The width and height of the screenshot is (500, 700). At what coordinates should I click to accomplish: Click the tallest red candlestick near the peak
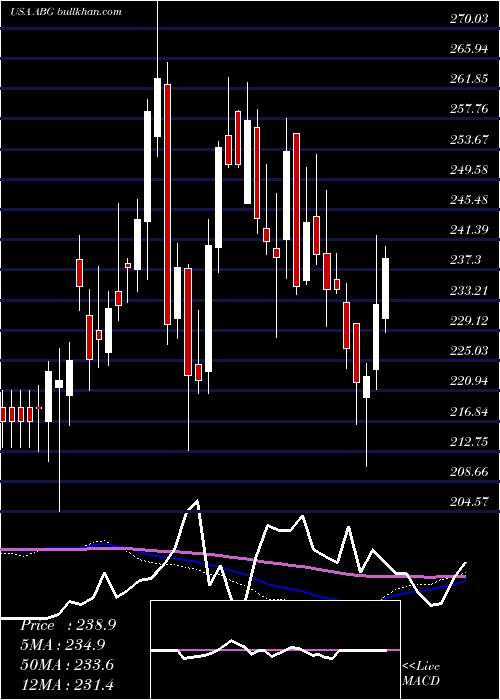coord(167,204)
